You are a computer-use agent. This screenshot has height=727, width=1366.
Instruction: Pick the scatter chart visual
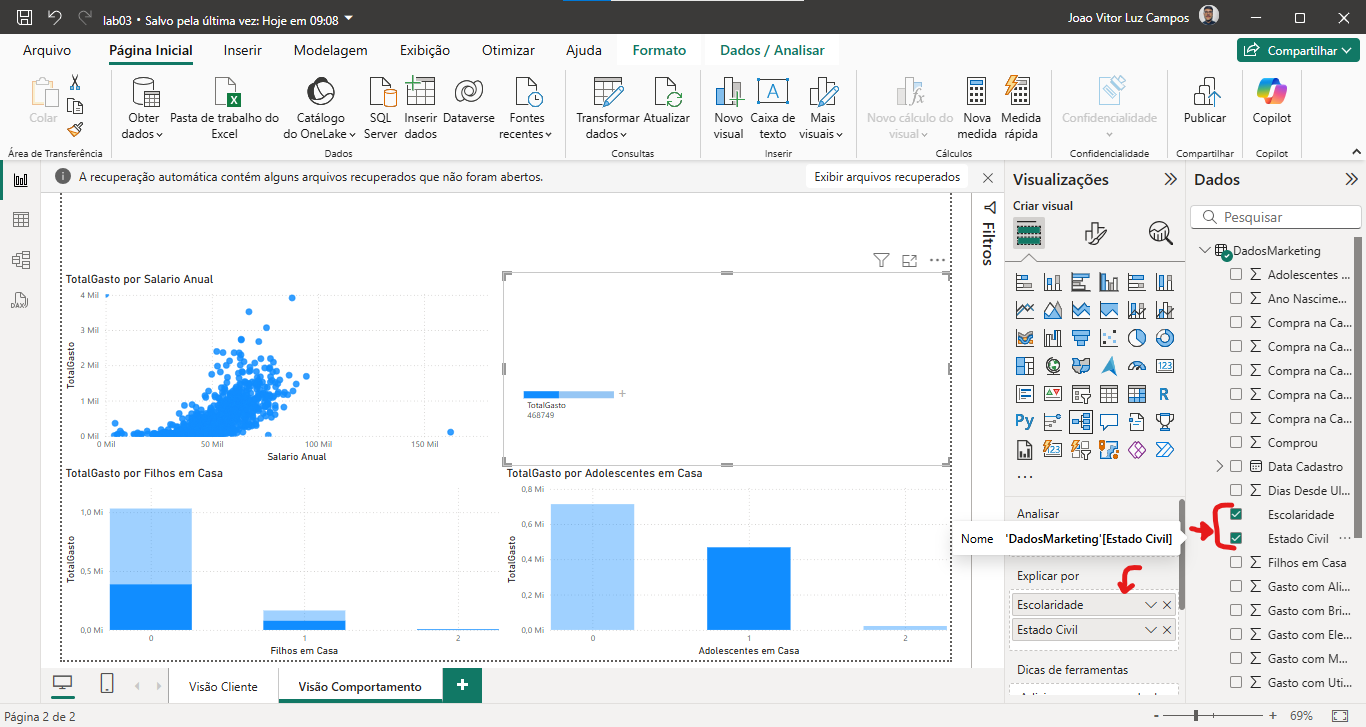click(1108, 338)
